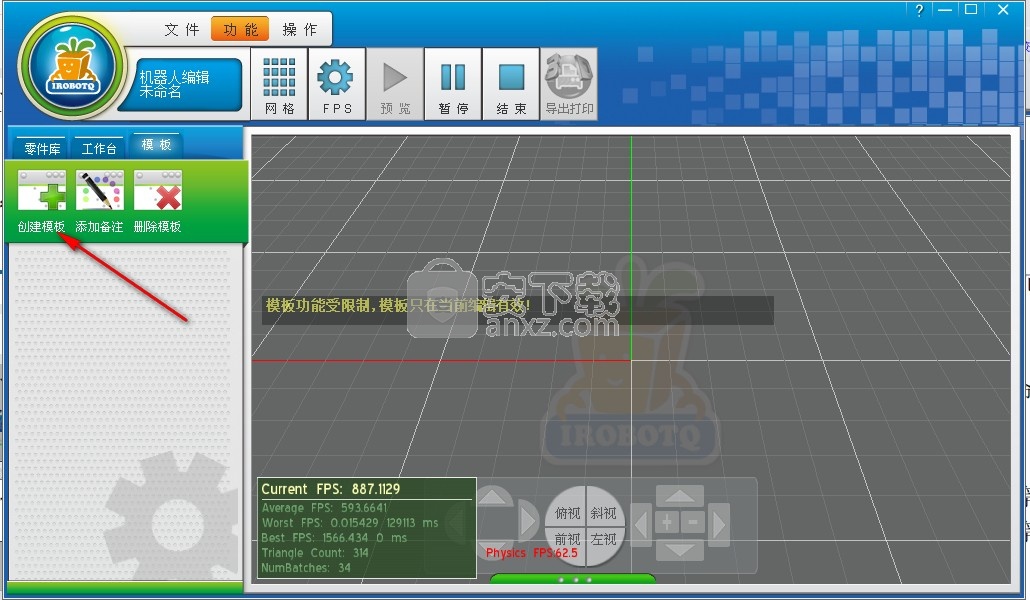Pan camera up with square up arrow
Viewport: 1030px width, 600px height.
tap(680, 496)
